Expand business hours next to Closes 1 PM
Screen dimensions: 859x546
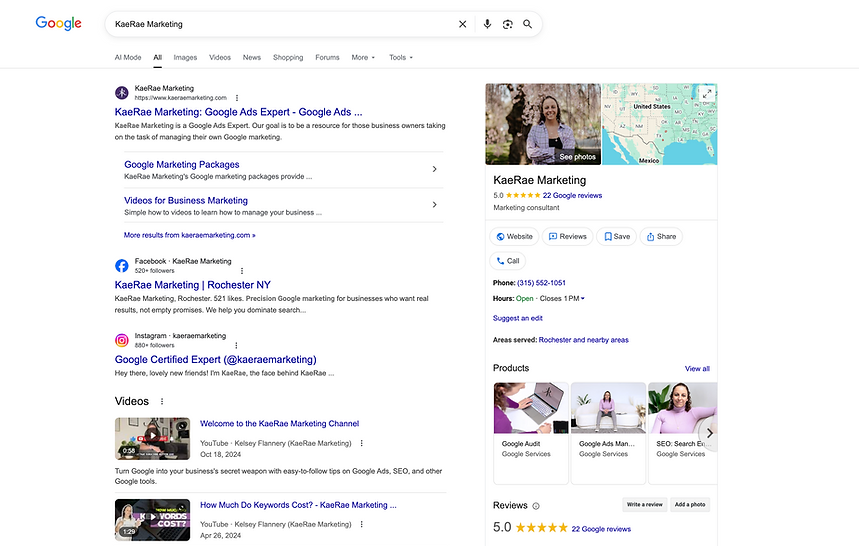(x=582, y=298)
